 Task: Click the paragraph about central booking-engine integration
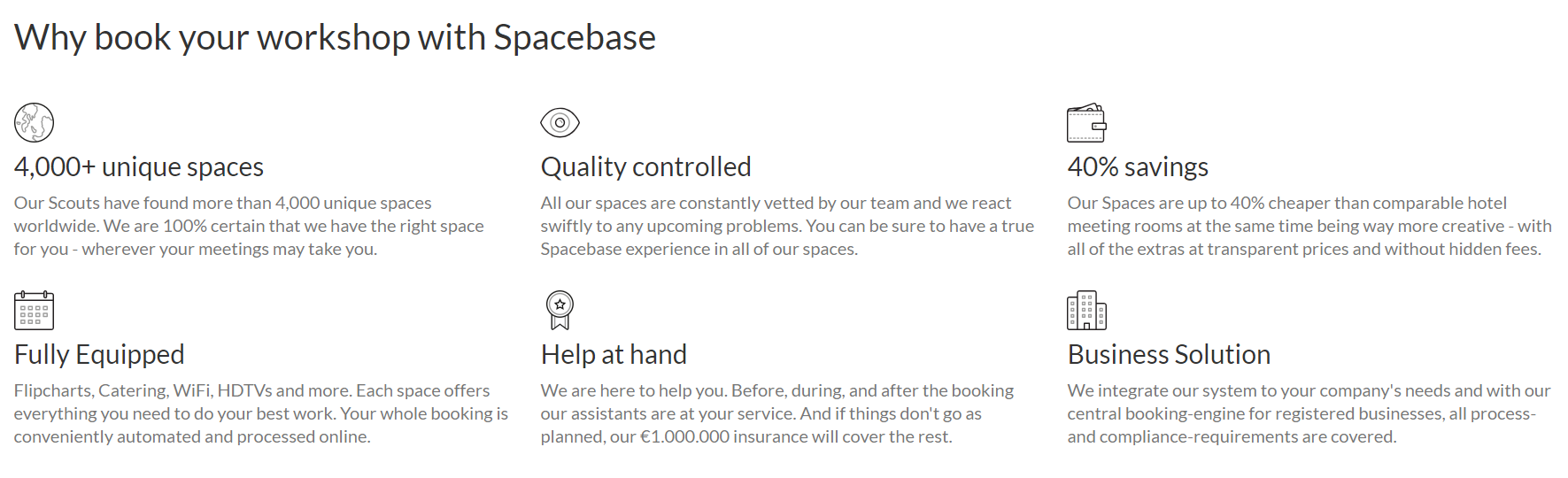(1309, 413)
